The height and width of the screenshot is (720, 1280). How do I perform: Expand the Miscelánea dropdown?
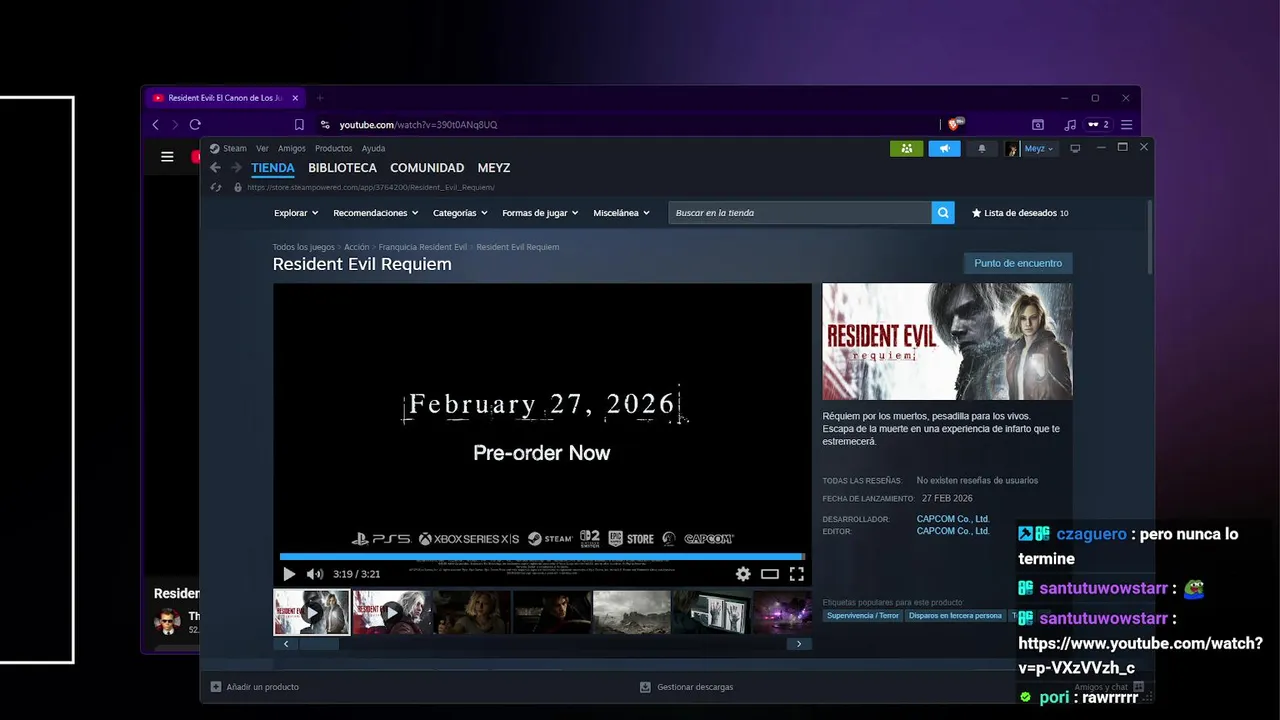[621, 213]
